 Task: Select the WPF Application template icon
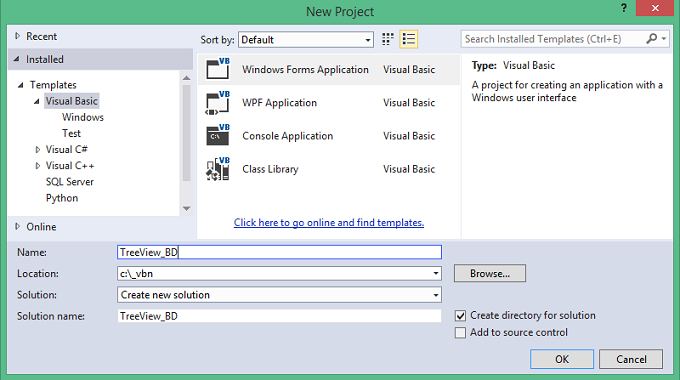click(x=218, y=103)
